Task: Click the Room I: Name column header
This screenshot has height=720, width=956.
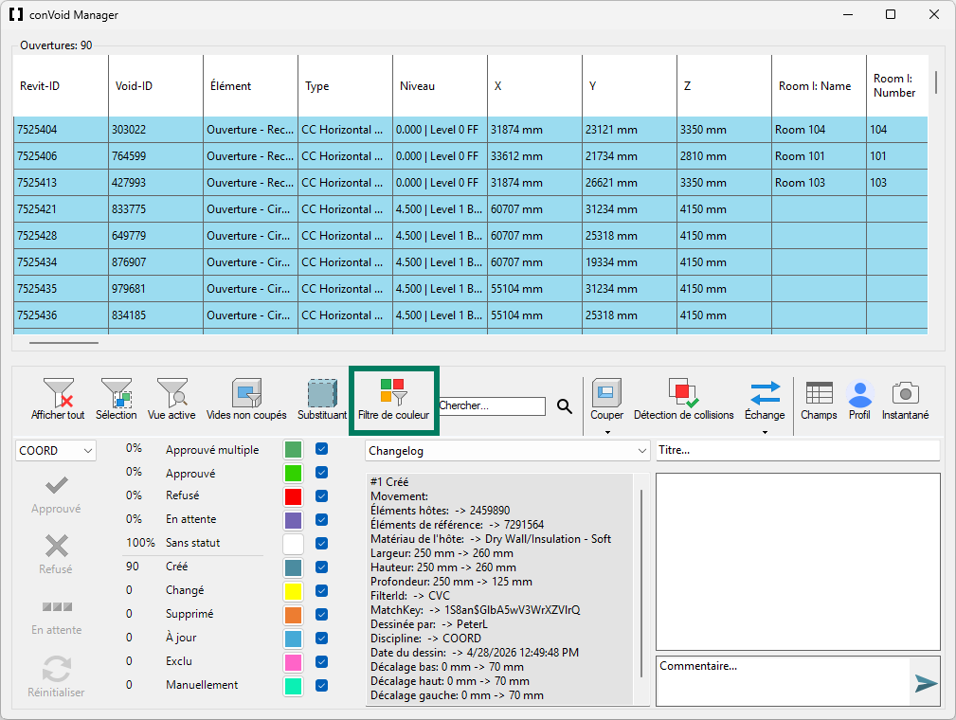Action: click(x=819, y=86)
